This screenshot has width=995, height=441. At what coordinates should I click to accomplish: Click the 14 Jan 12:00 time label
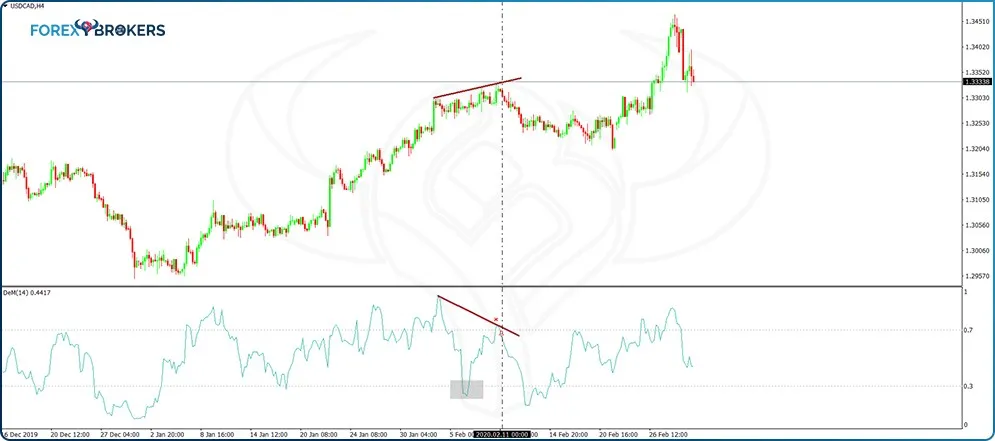pyautogui.click(x=267, y=435)
